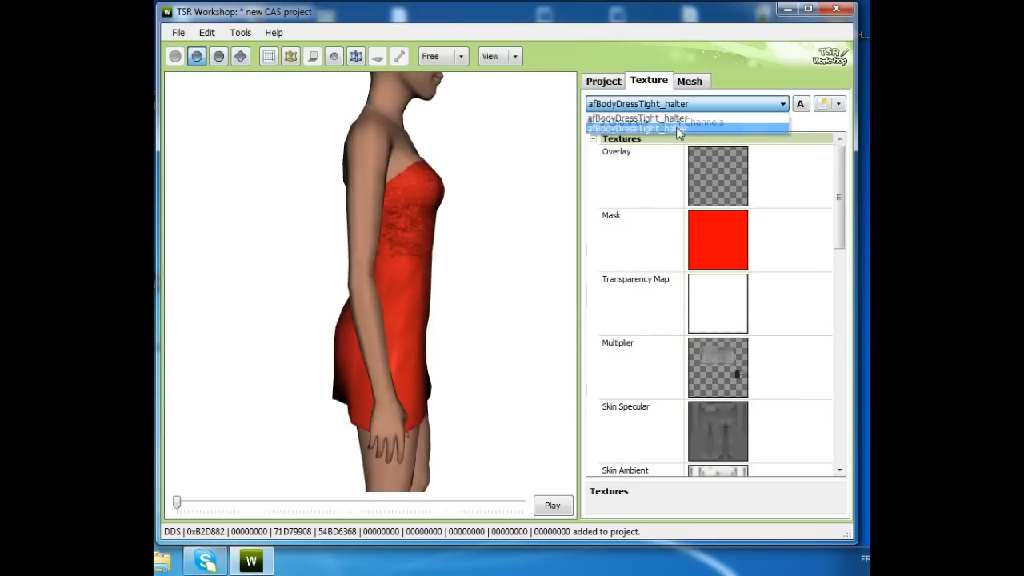
Task: Click the square wireframe grid toolbar icon
Action: tap(269, 57)
